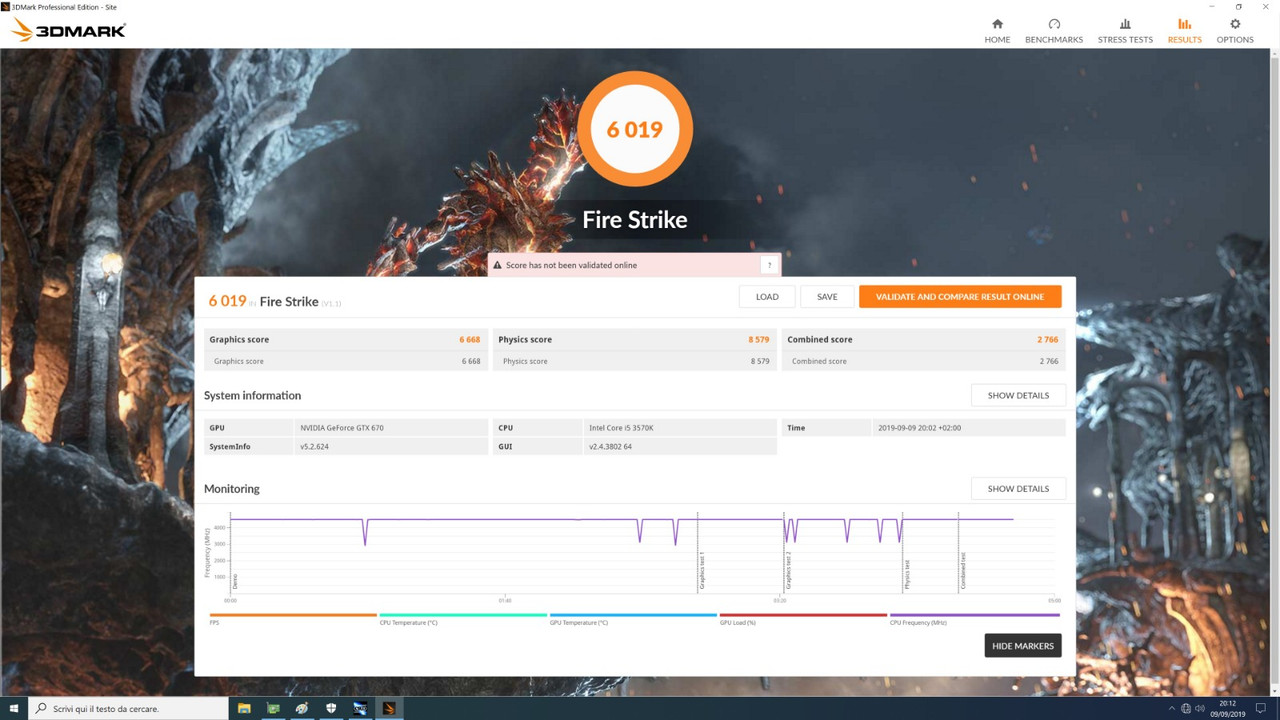1280x720 pixels.
Task: Click GUI version v2.4.3802 64
Action: 610,447
